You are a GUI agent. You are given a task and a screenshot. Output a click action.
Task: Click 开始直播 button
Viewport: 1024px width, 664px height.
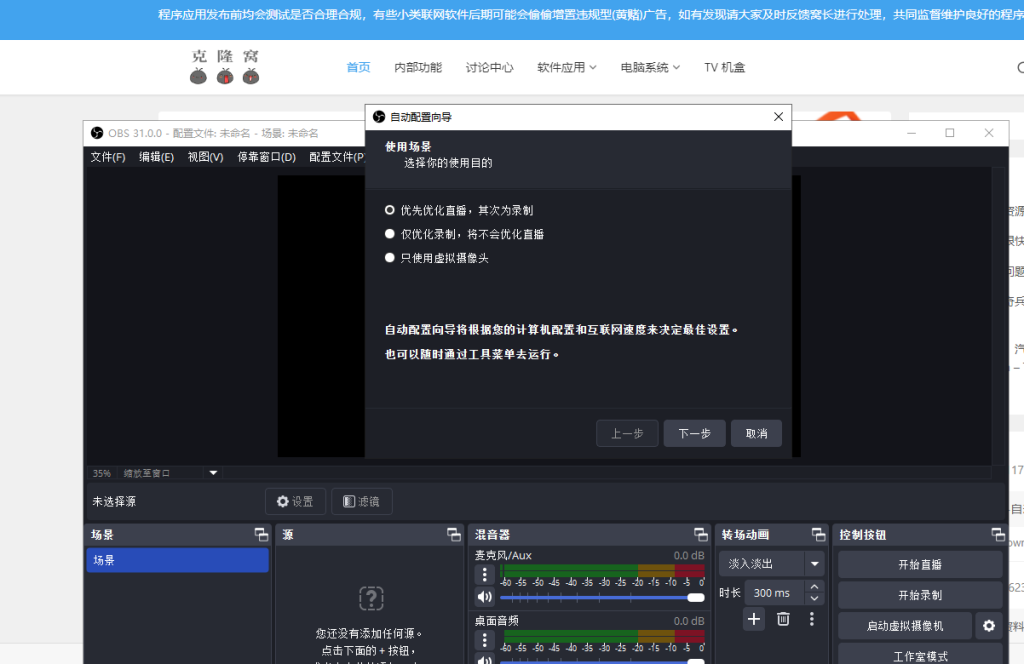[920, 565]
